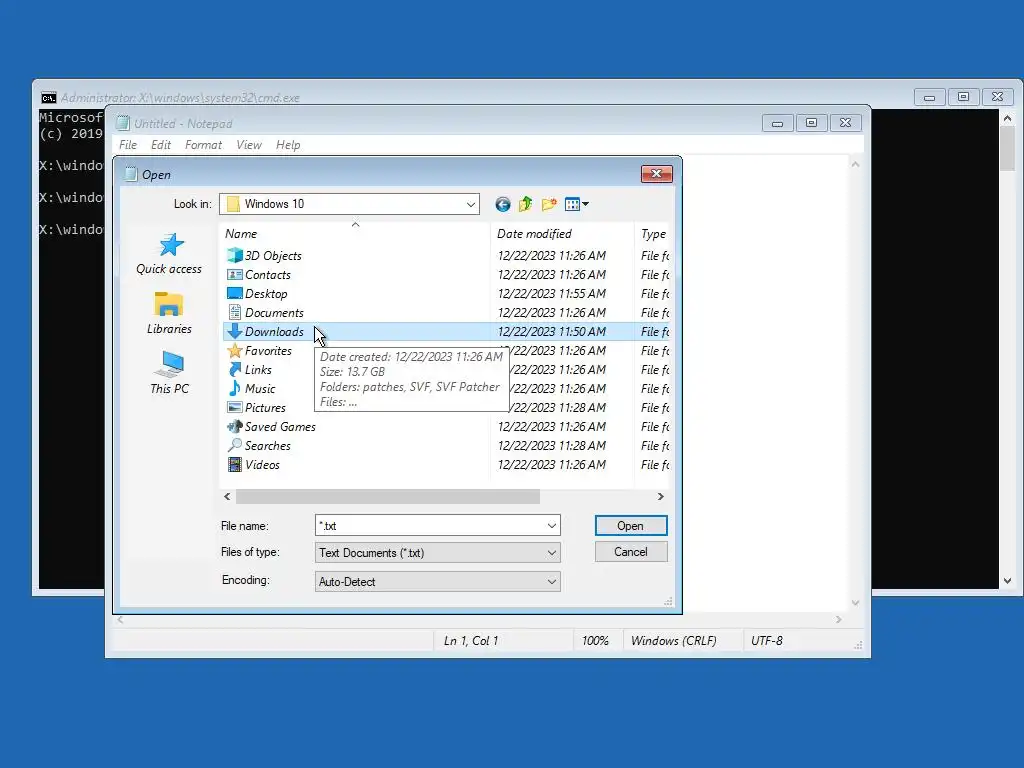Image resolution: width=1024 pixels, height=768 pixels.
Task: Sort by the Name column header
Action: click(355, 233)
